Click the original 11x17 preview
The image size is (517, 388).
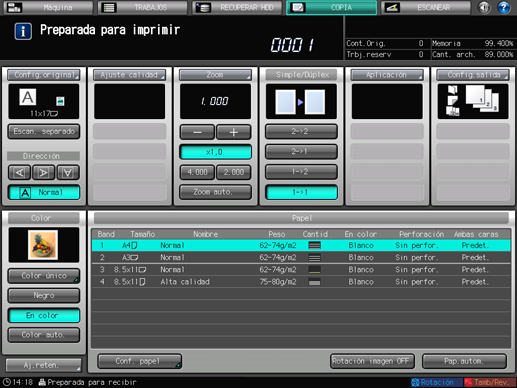click(x=44, y=101)
